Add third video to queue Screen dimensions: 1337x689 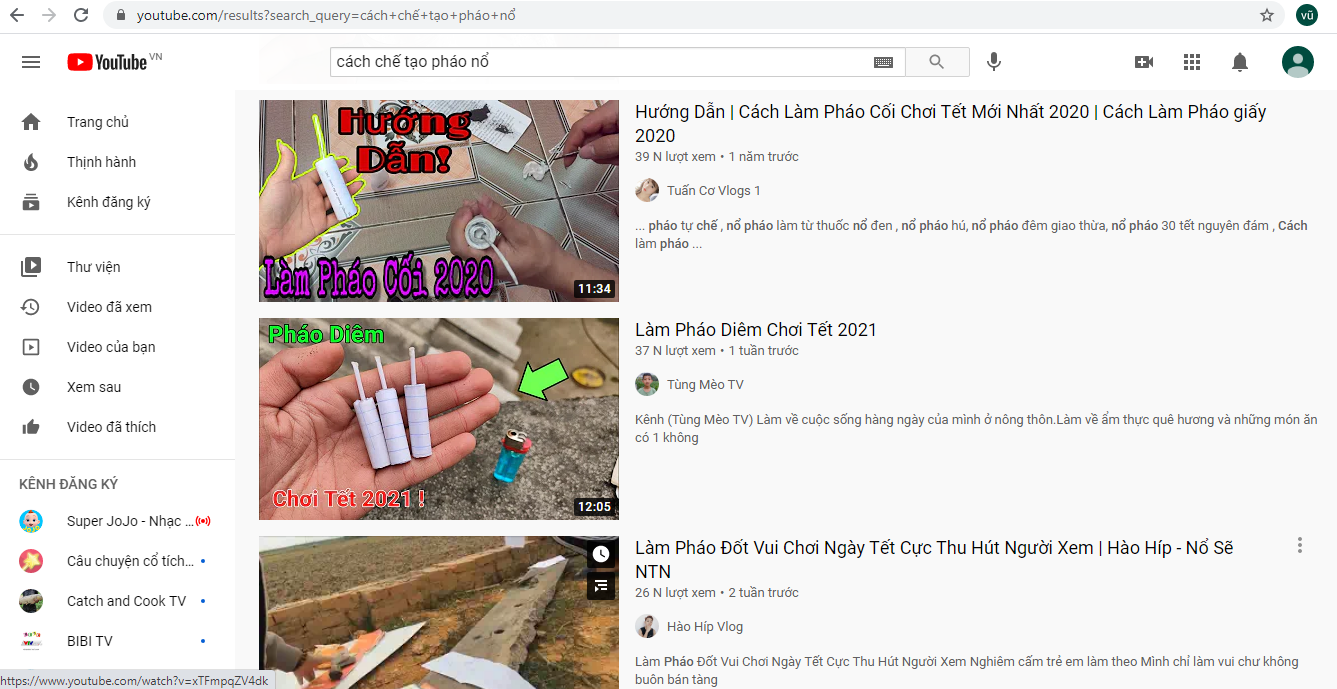point(600,586)
